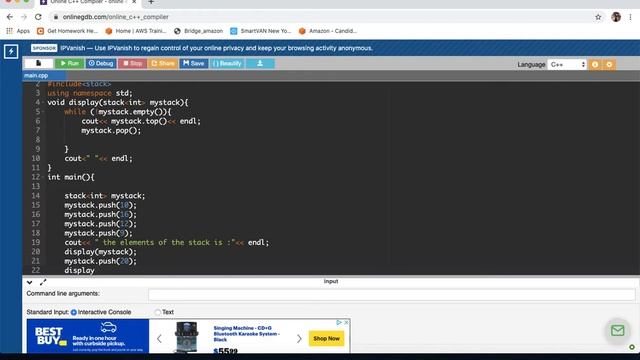640x360 pixels.
Task: Show next product in Best Buy ad
Action: coord(299,338)
